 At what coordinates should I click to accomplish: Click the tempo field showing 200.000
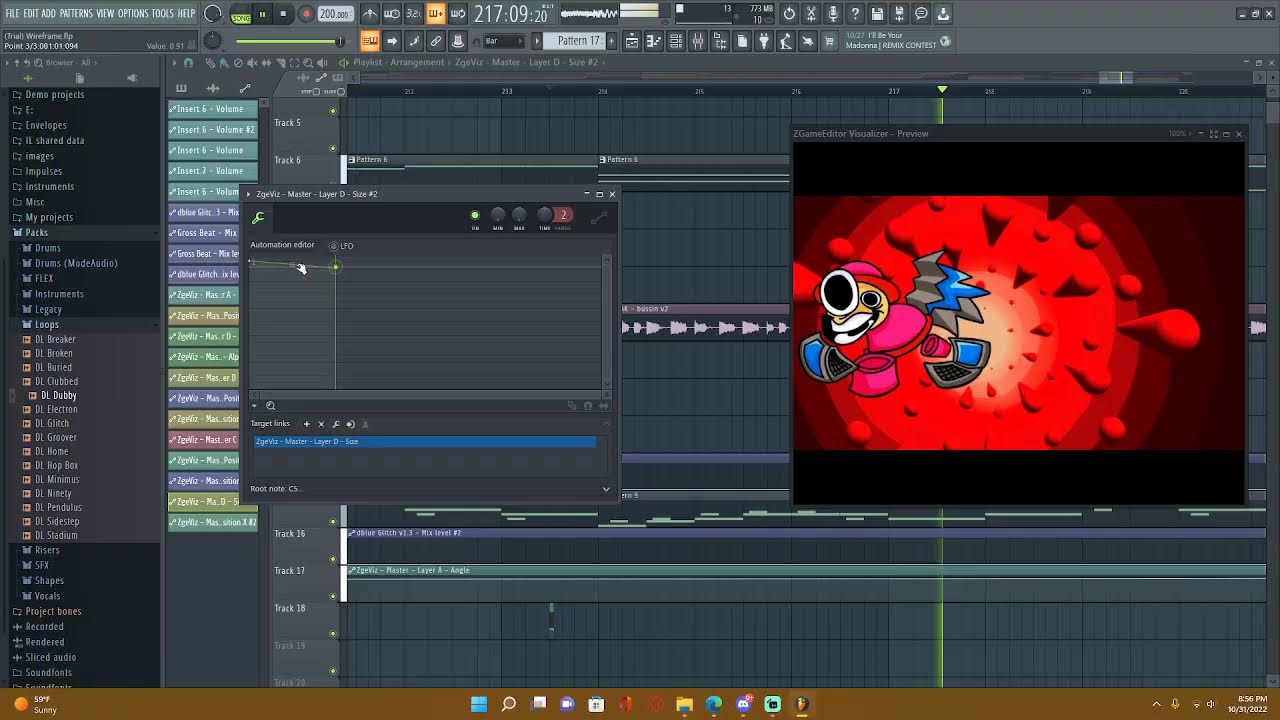pos(335,15)
